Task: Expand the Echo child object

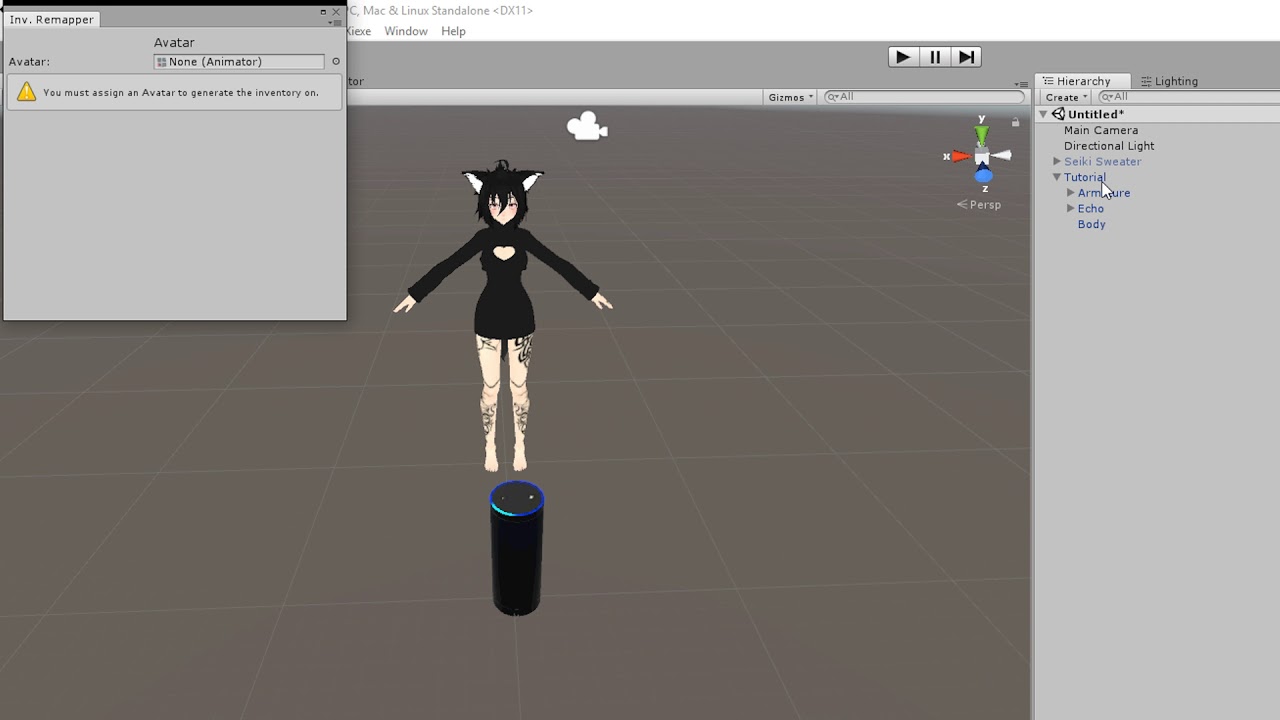Action: pos(1071,209)
